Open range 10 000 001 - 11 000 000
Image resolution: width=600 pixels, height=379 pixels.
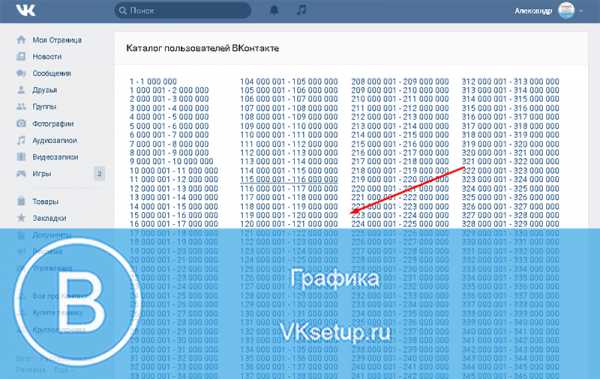pyautogui.click(x=174, y=170)
